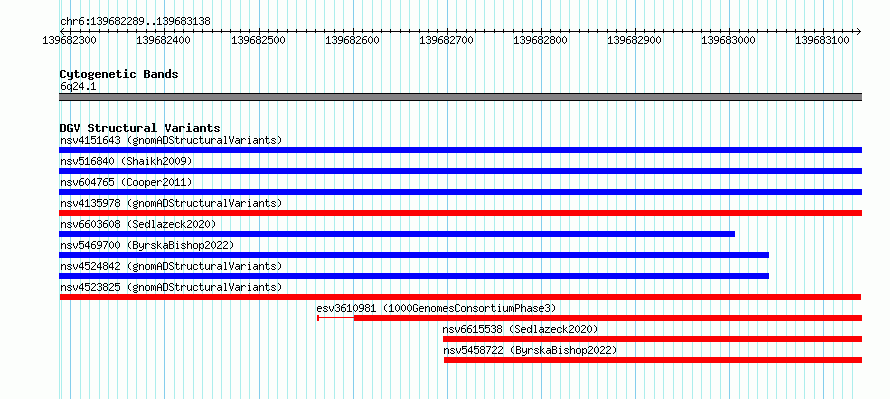Click the red bar under nsv5458722
The height and width of the screenshot is (399, 890).
[x=653, y=360]
